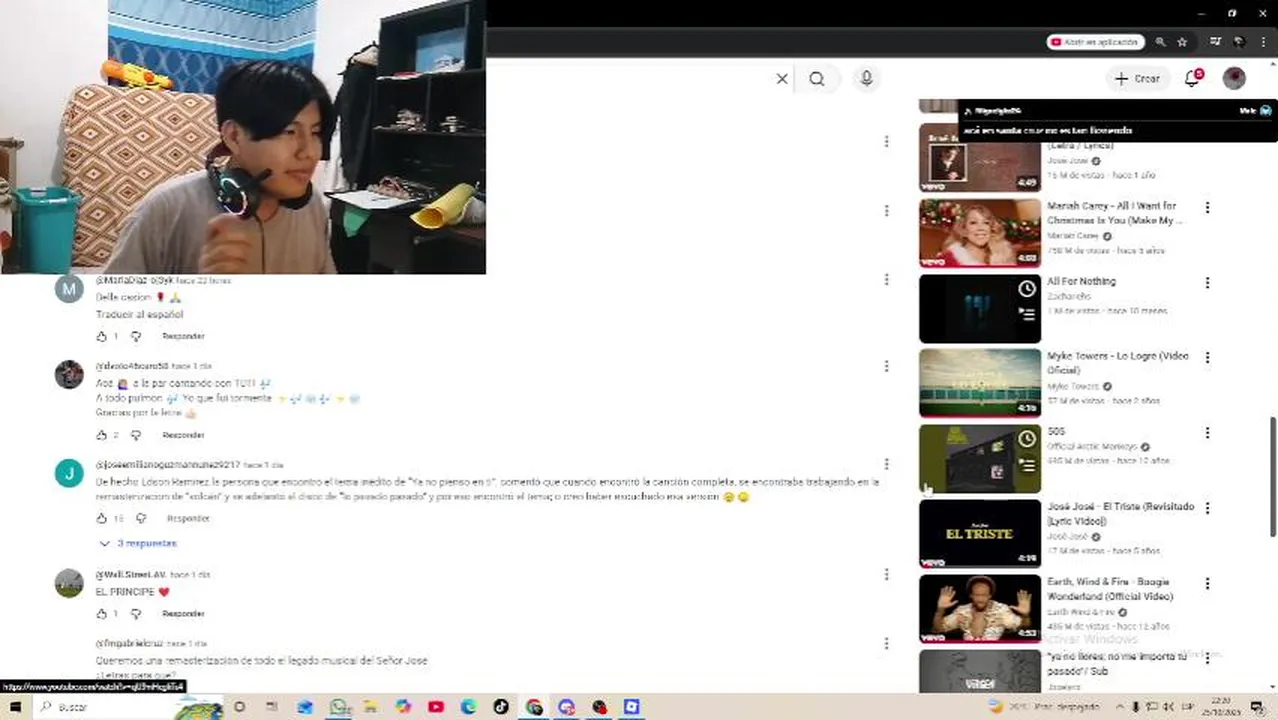Like the comment about cantando con TUTI
The width and height of the screenshot is (1278, 720).
tap(101, 435)
